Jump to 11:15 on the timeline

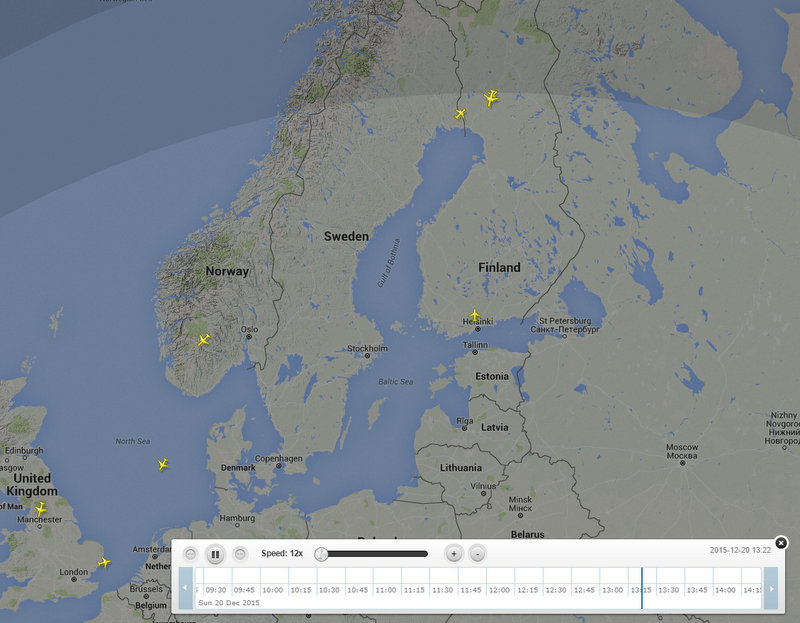point(414,590)
